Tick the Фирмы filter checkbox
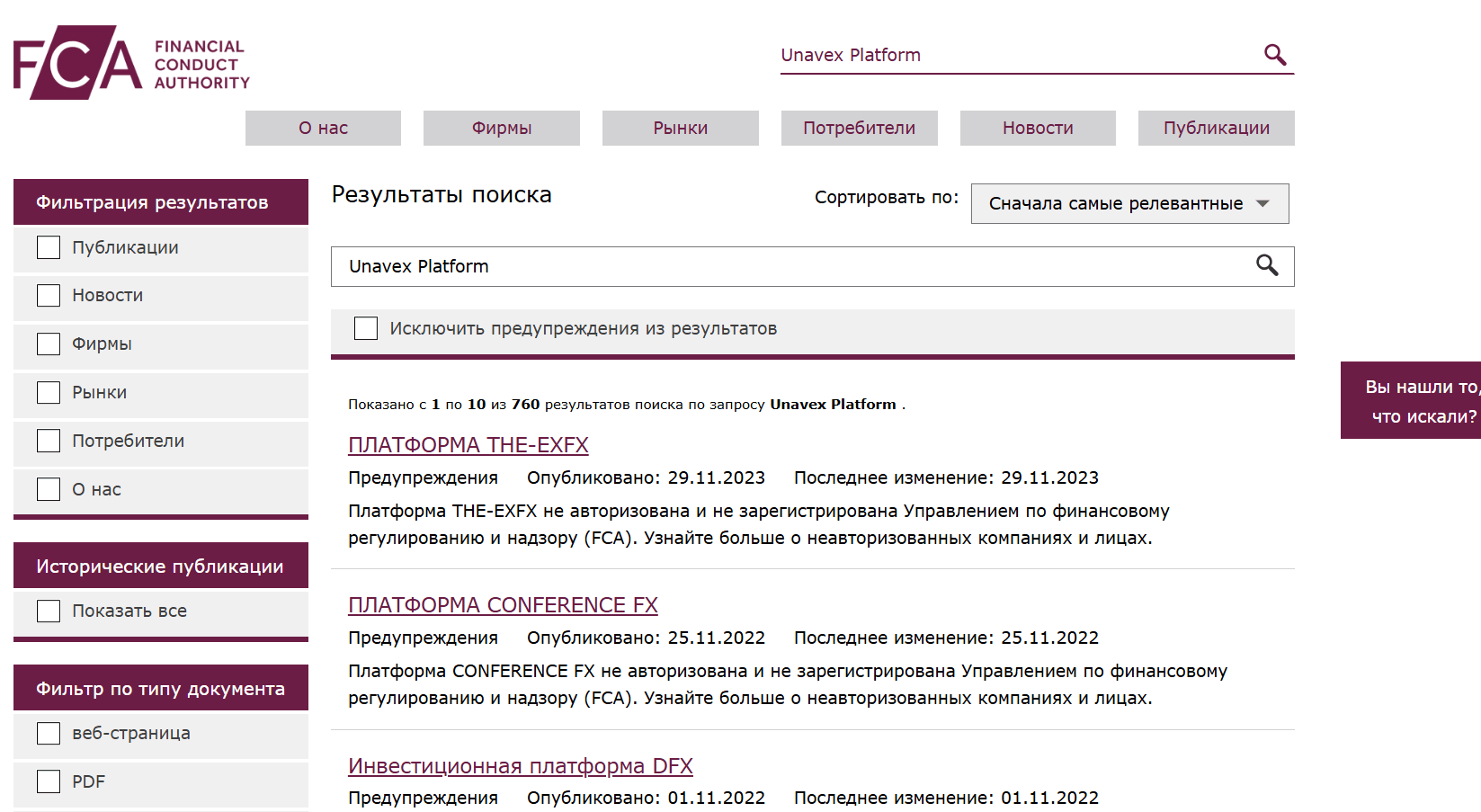1481x812 pixels. (x=49, y=344)
